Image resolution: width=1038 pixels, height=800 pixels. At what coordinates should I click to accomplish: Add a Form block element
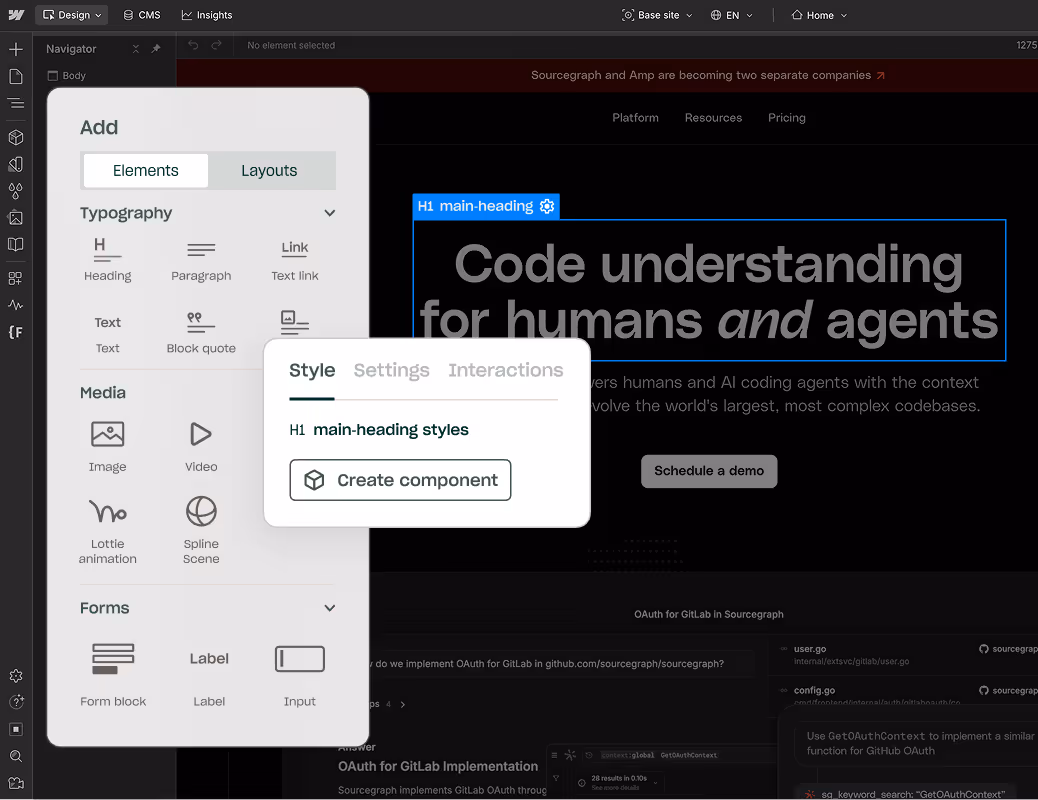113,675
